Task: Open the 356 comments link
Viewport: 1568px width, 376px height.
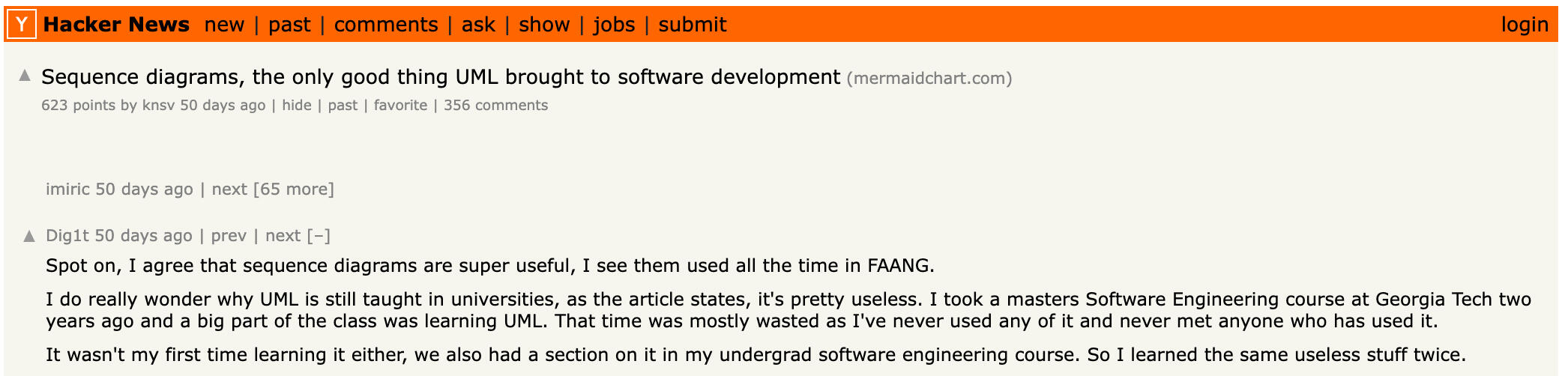Action: coord(495,106)
